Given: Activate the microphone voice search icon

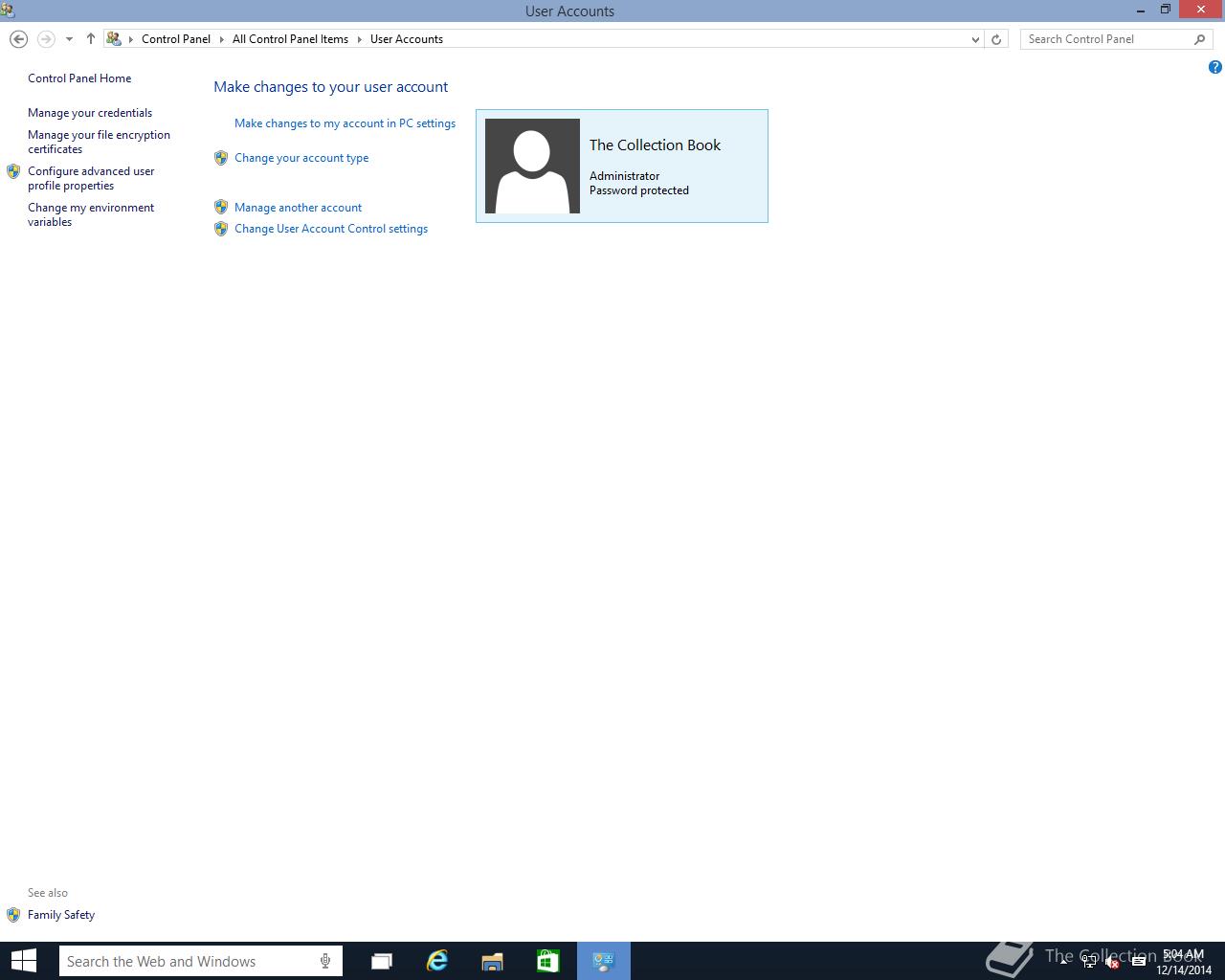Looking at the screenshot, I should tap(325, 961).
